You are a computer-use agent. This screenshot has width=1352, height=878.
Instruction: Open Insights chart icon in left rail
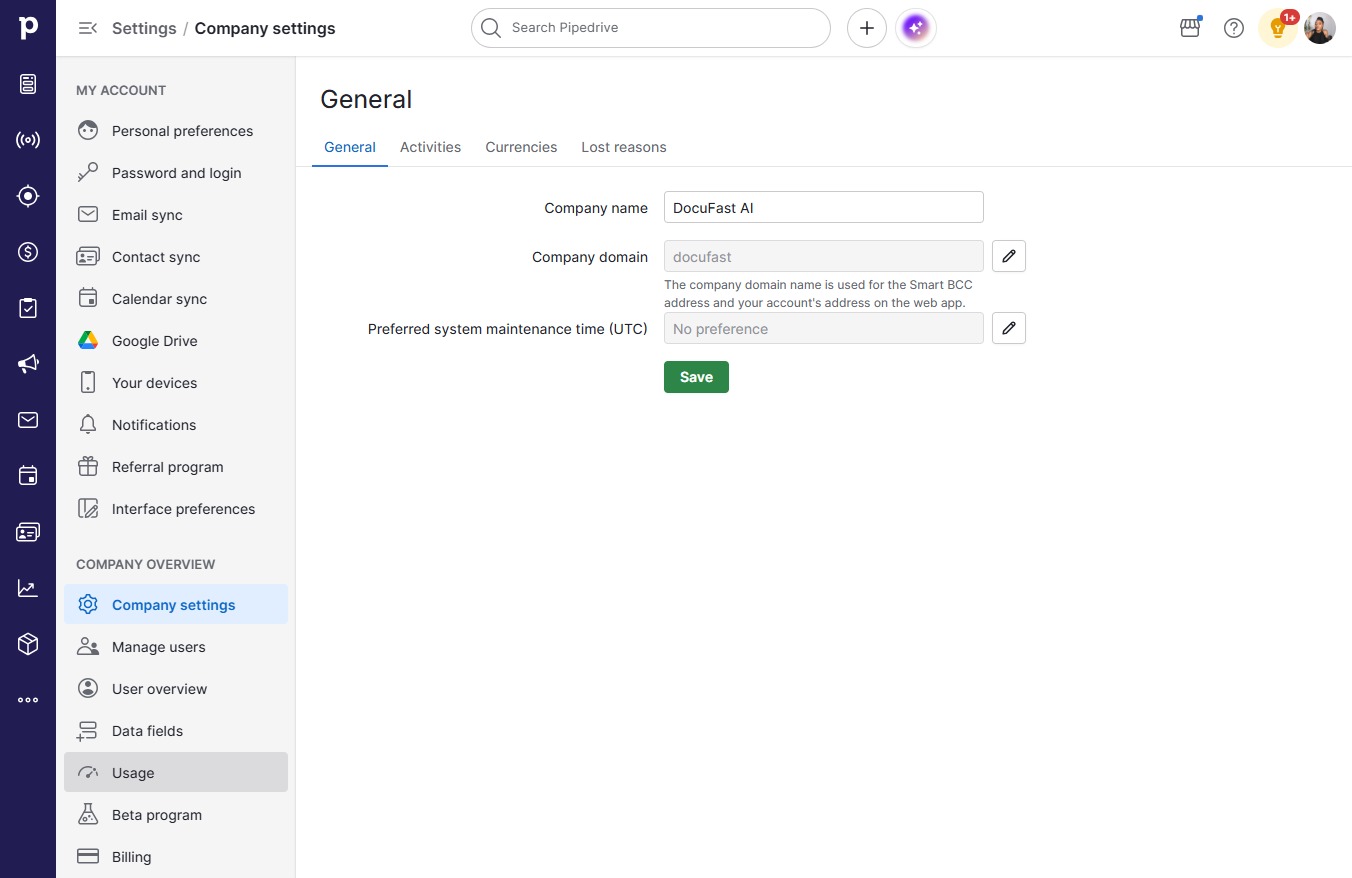coord(28,588)
